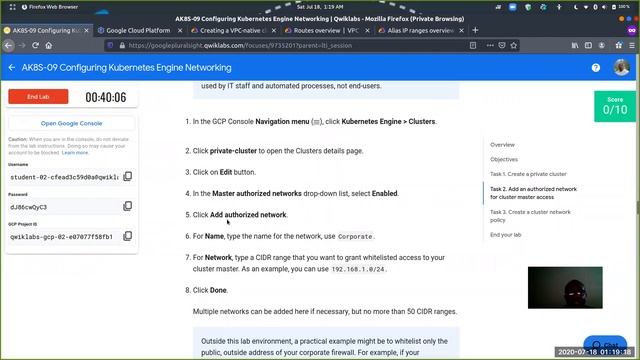Image resolution: width=640 pixels, height=360 pixels.
Task: Click the gift icon in Firefox toolbar
Action: coord(619,46)
